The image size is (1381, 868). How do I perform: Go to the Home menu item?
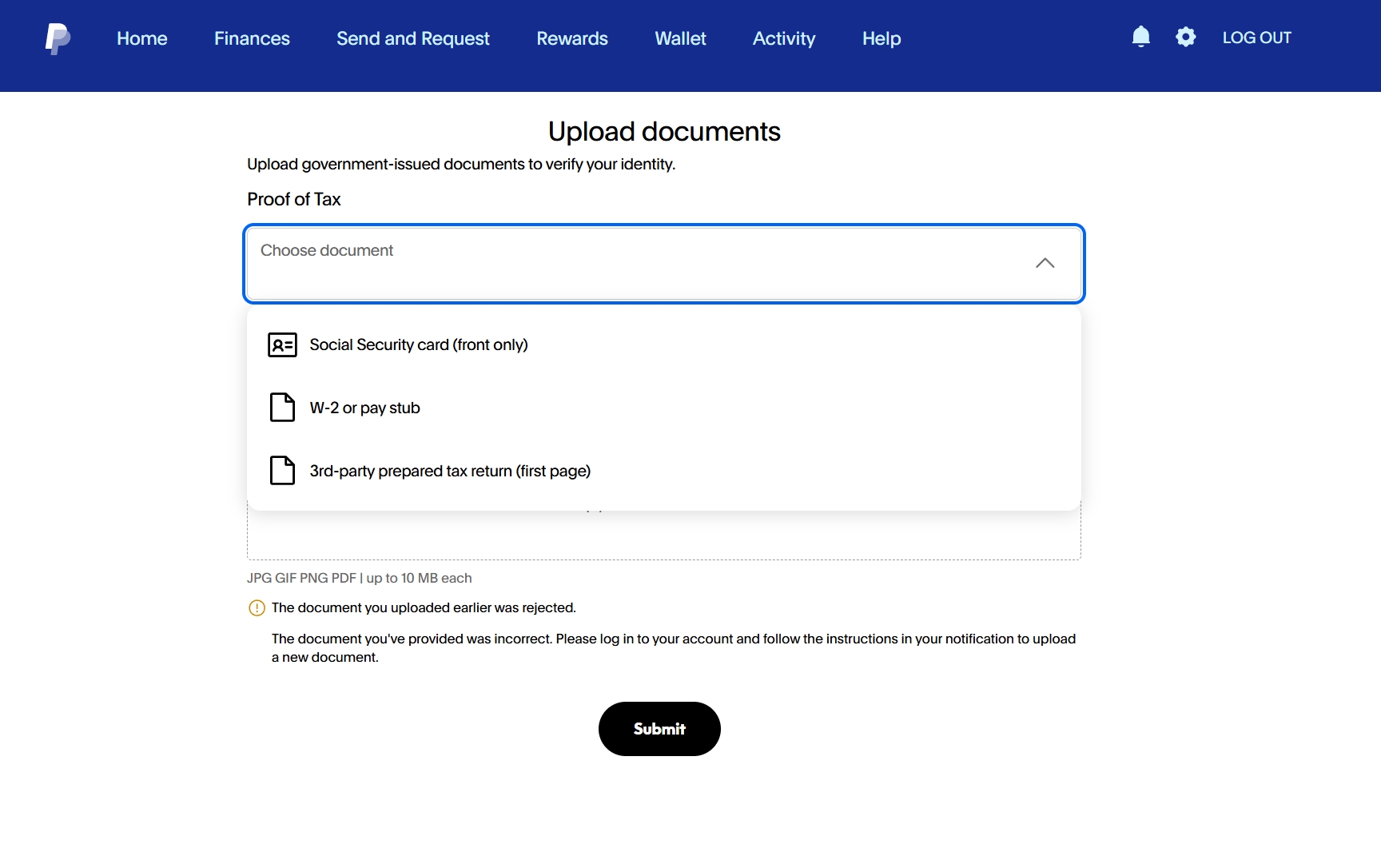click(142, 38)
